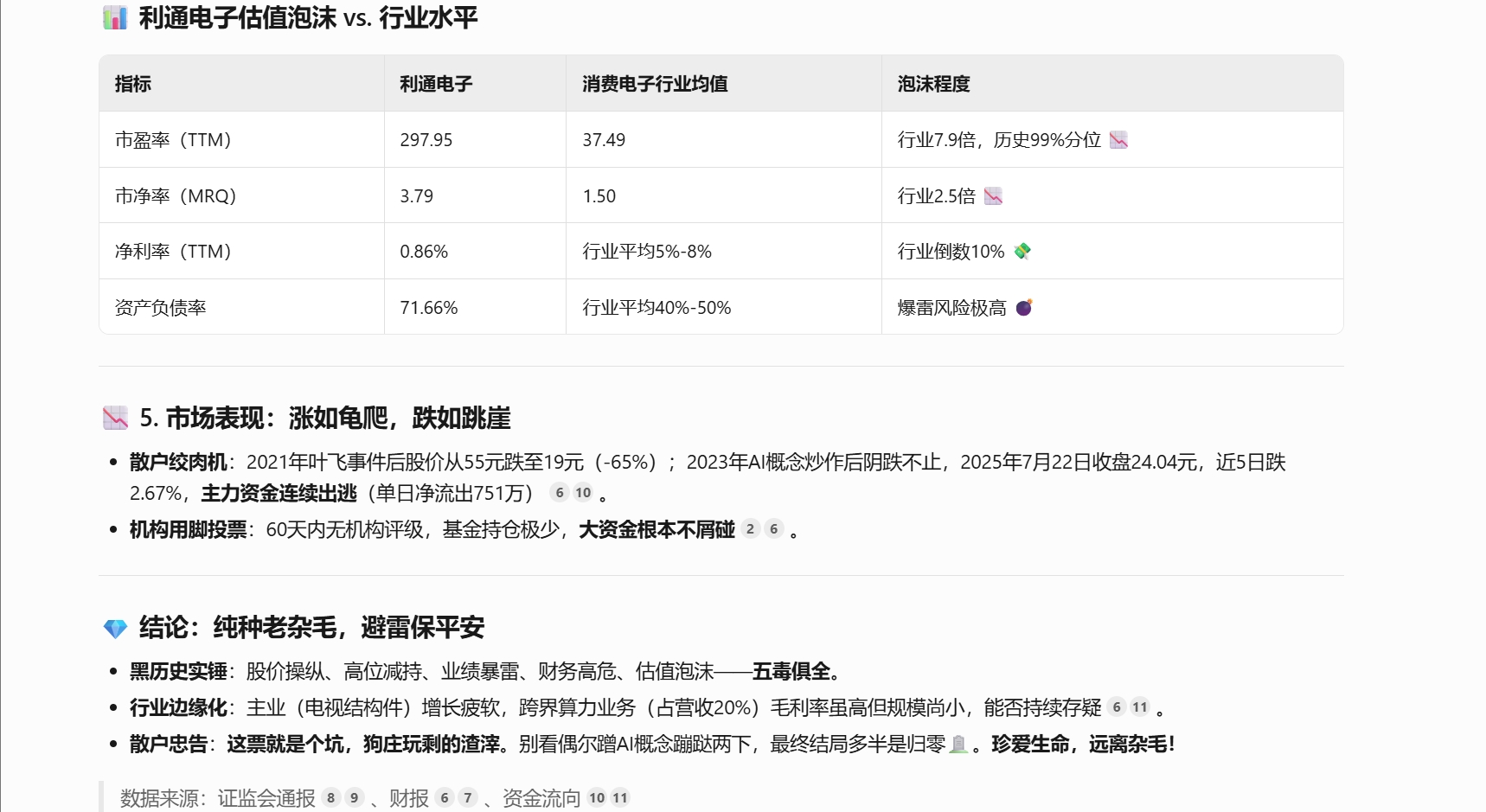Select the 市净率（MRQ）row label
The width and height of the screenshot is (1486, 812).
point(176,196)
